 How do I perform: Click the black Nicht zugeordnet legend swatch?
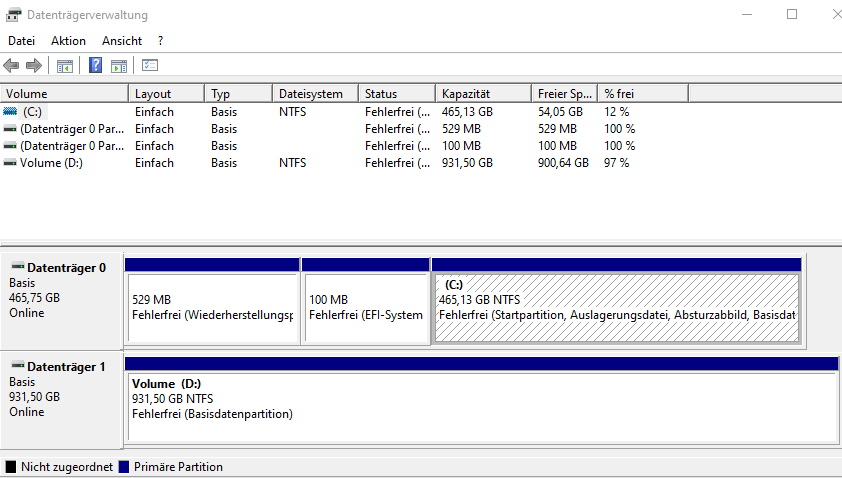click(11, 467)
